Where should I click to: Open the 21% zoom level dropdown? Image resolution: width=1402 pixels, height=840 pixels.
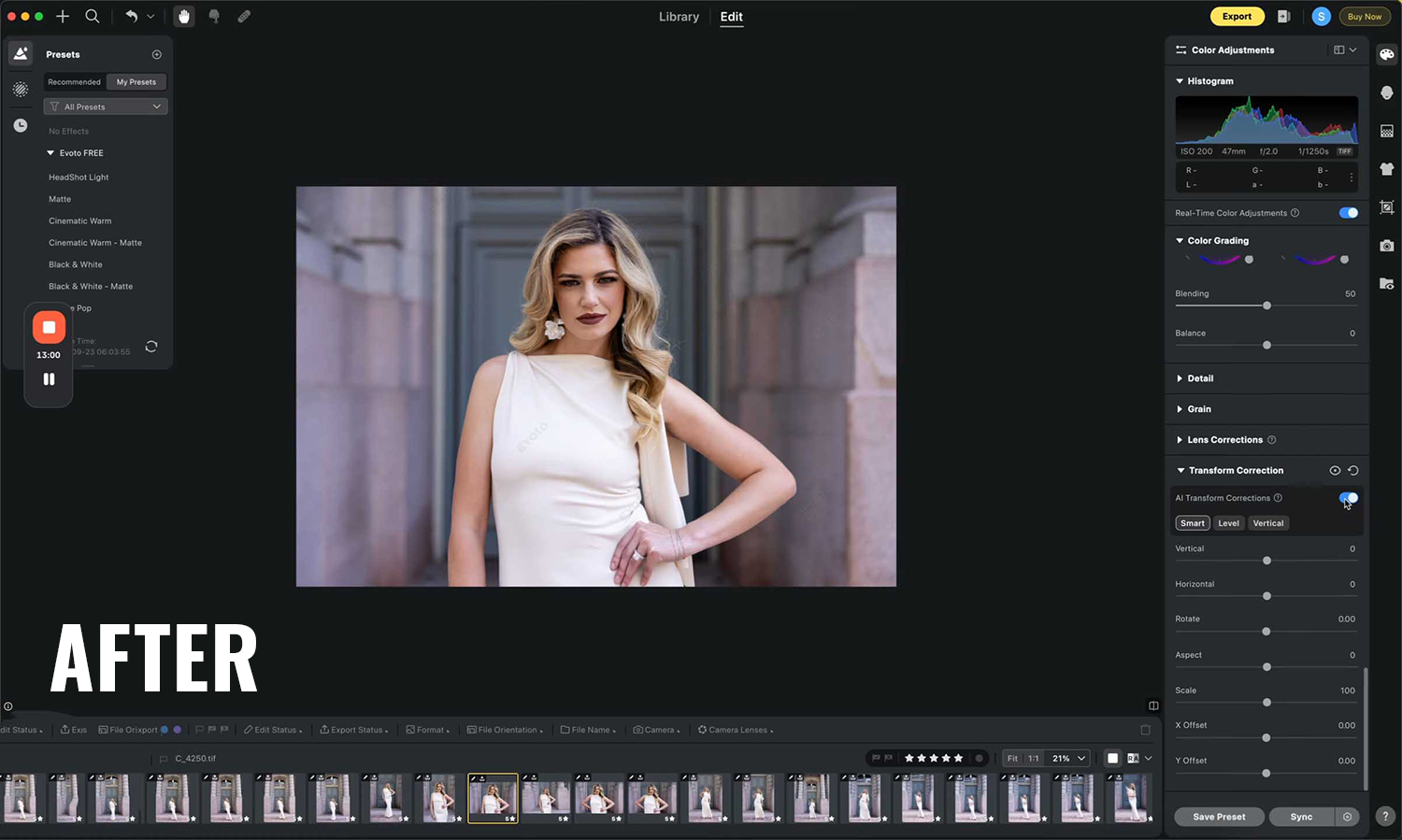click(1068, 759)
